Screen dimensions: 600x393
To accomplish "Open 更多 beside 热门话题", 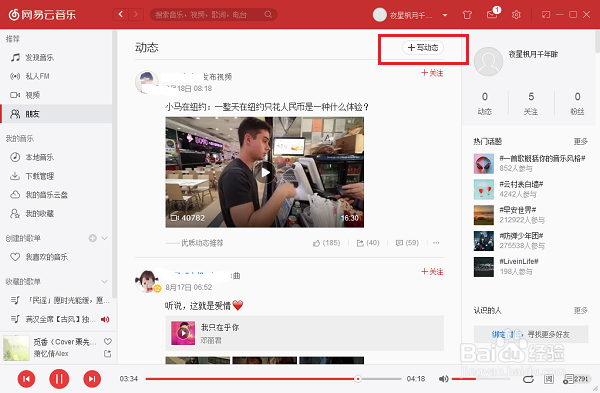I will tap(580, 142).
